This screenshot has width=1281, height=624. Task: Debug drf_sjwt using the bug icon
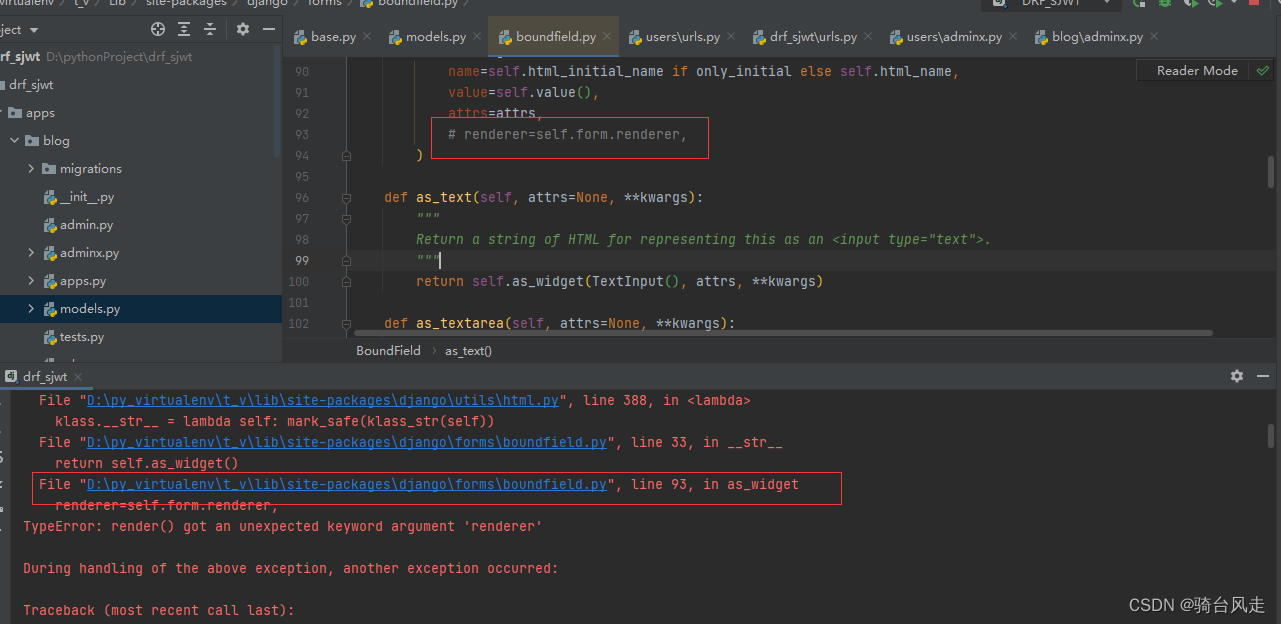(x=1163, y=5)
